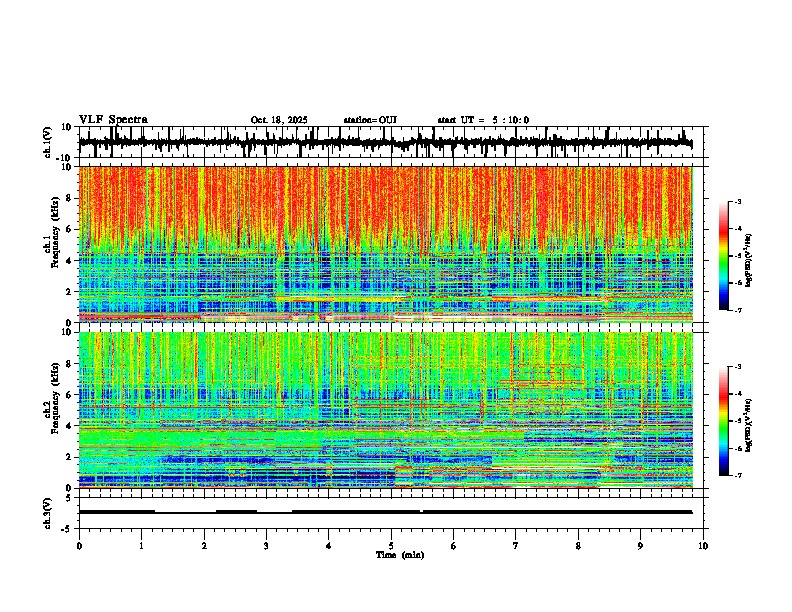Click time axis tick "0"
Screen dimensions: 792x612
pos(79,546)
